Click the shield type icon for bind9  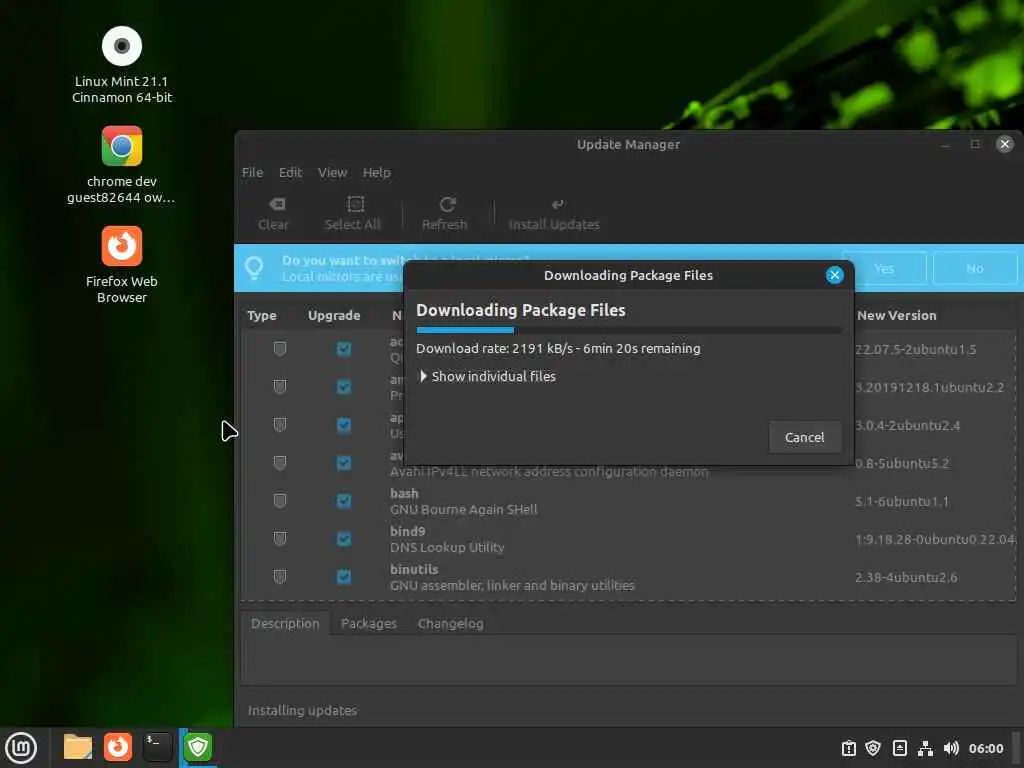pyautogui.click(x=280, y=539)
